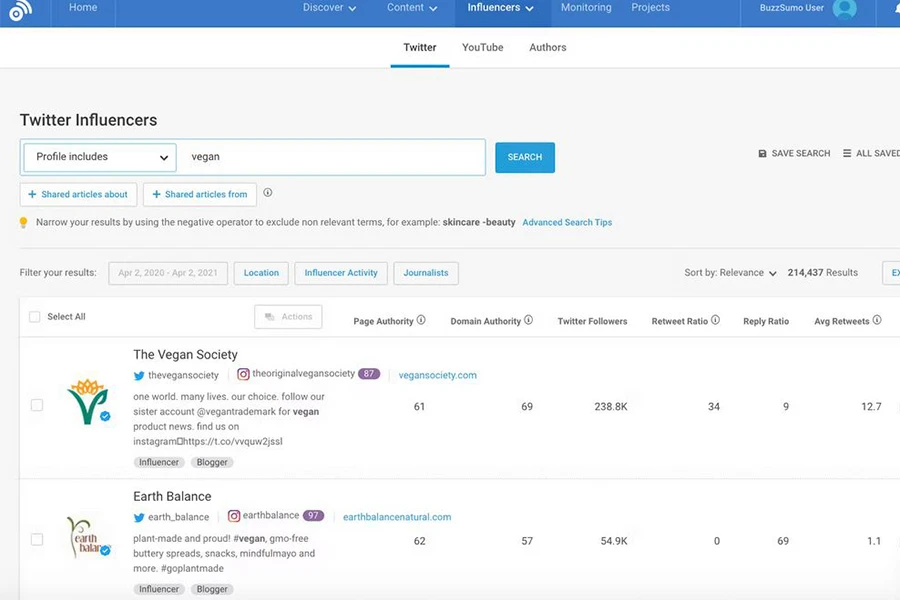
Task: Click the Avg Retweets info icon
Action: 877,320
